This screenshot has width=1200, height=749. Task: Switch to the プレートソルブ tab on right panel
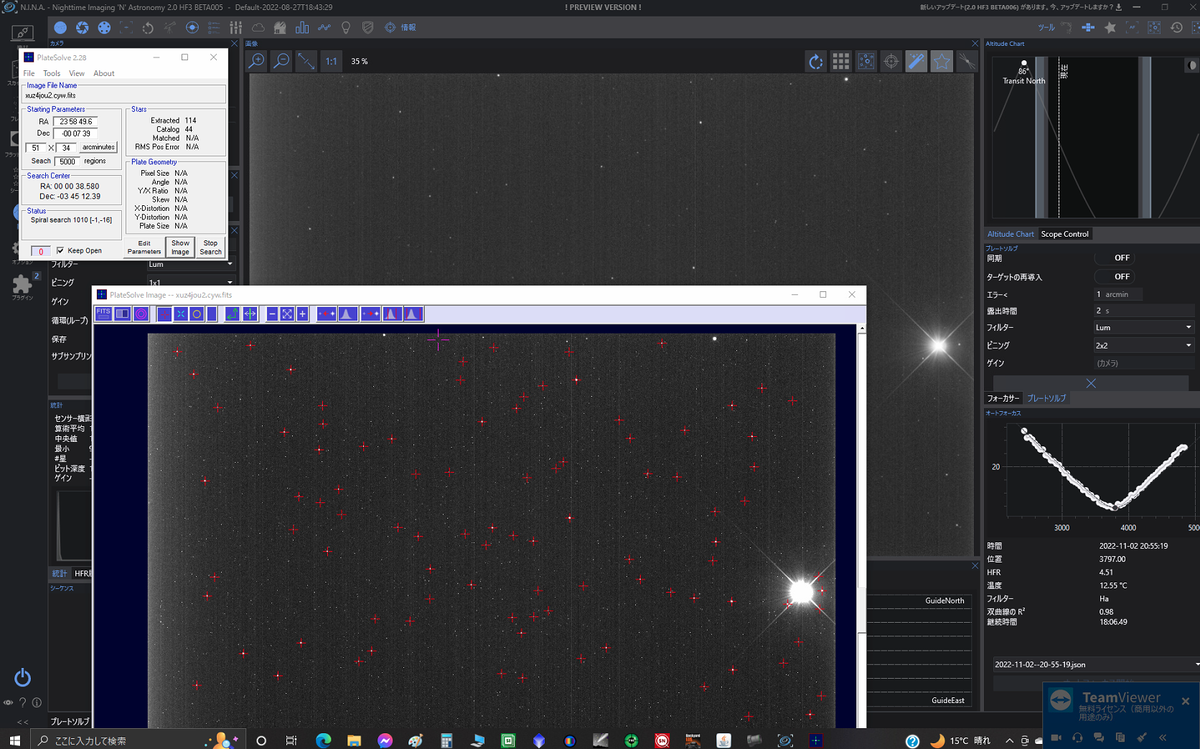(x=1047, y=398)
